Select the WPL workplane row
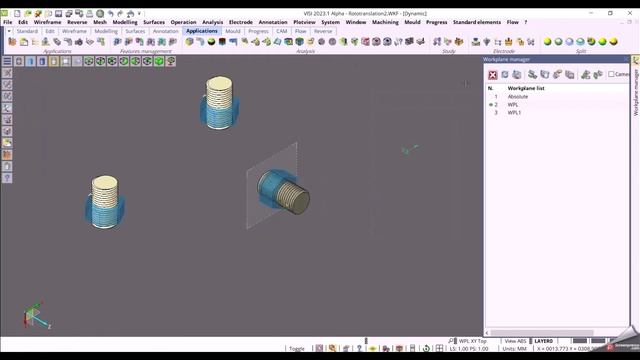Image resolution: width=640 pixels, height=360 pixels. click(x=557, y=105)
